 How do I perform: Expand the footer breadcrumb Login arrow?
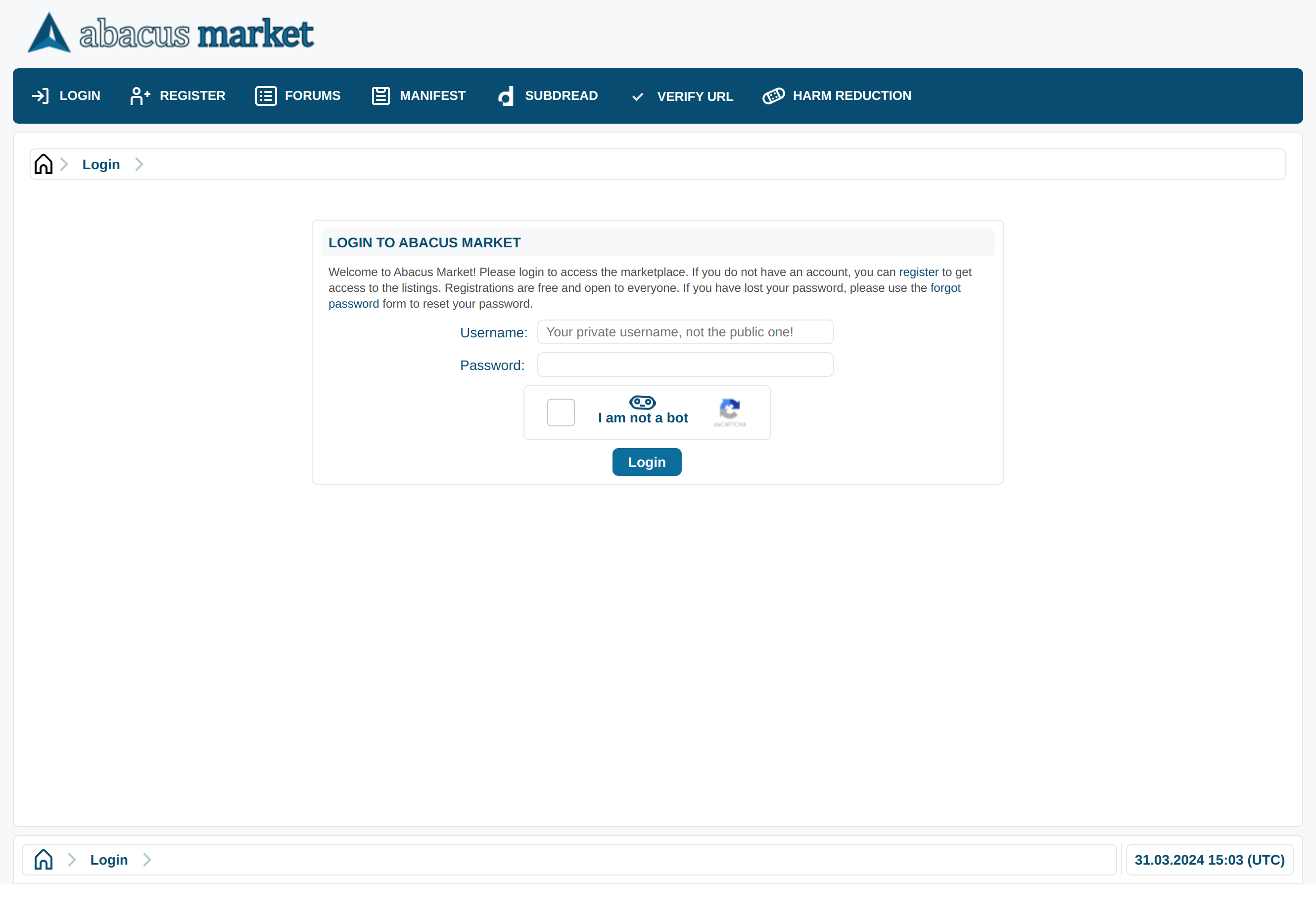point(147,859)
